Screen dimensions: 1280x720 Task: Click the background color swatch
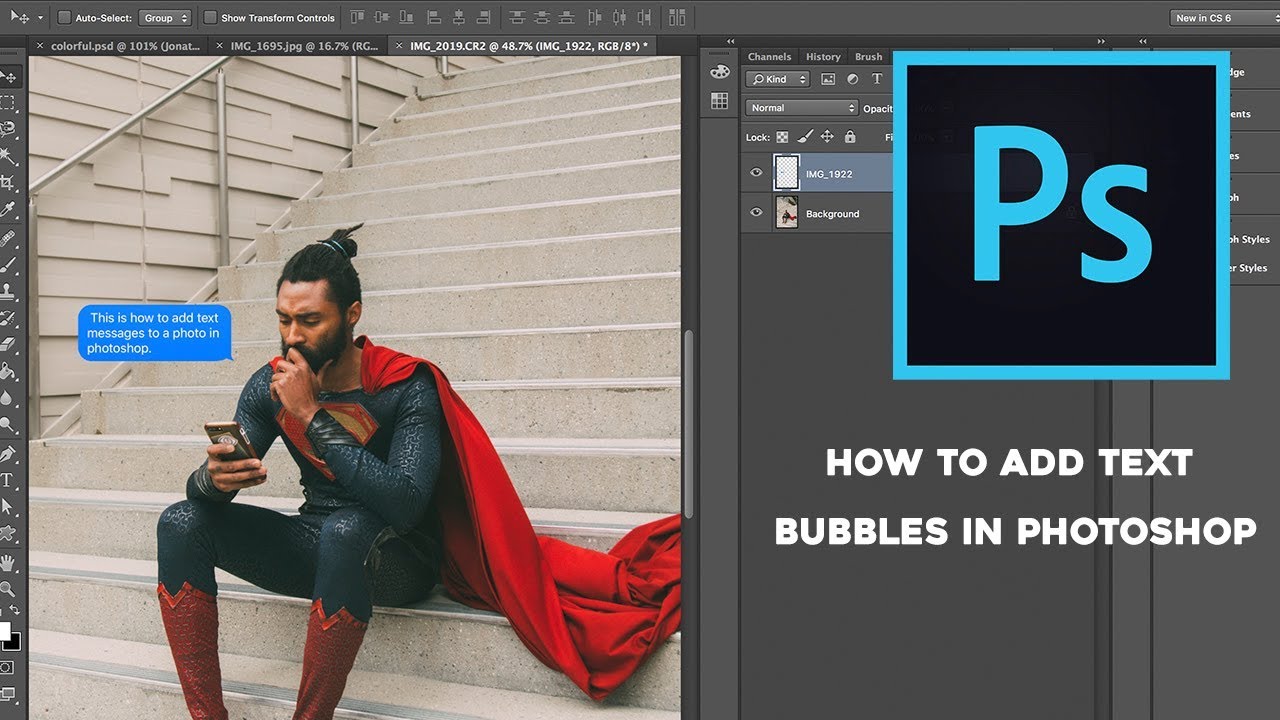click(13, 641)
